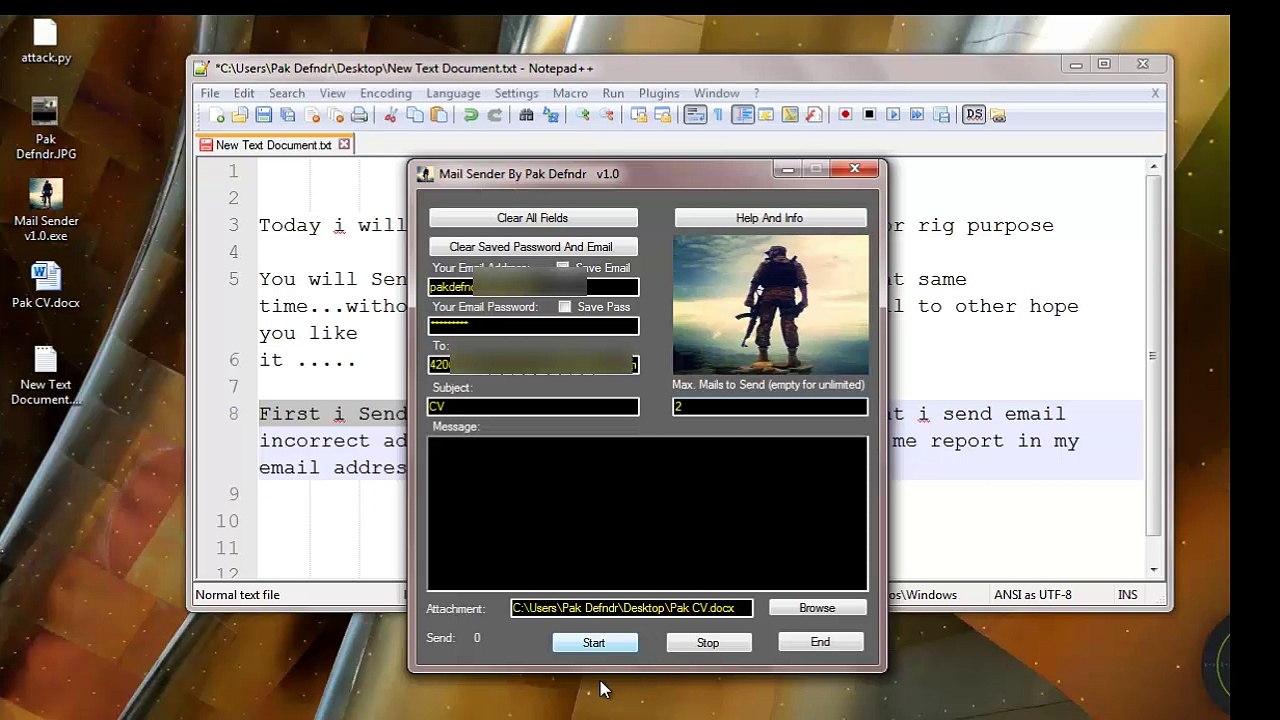Enable the Save Pass checkbox
1280x720 pixels.
click(x=565, y=307)
